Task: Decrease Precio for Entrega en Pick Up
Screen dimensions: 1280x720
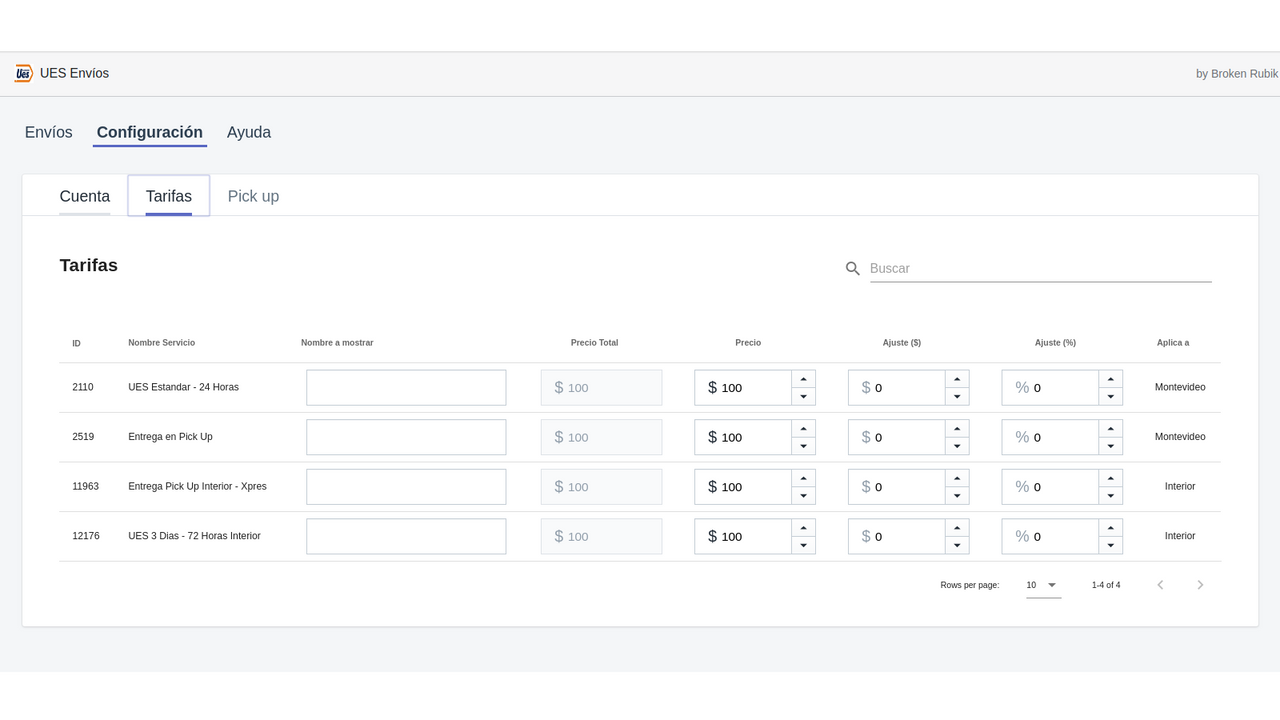Action: 804,445
